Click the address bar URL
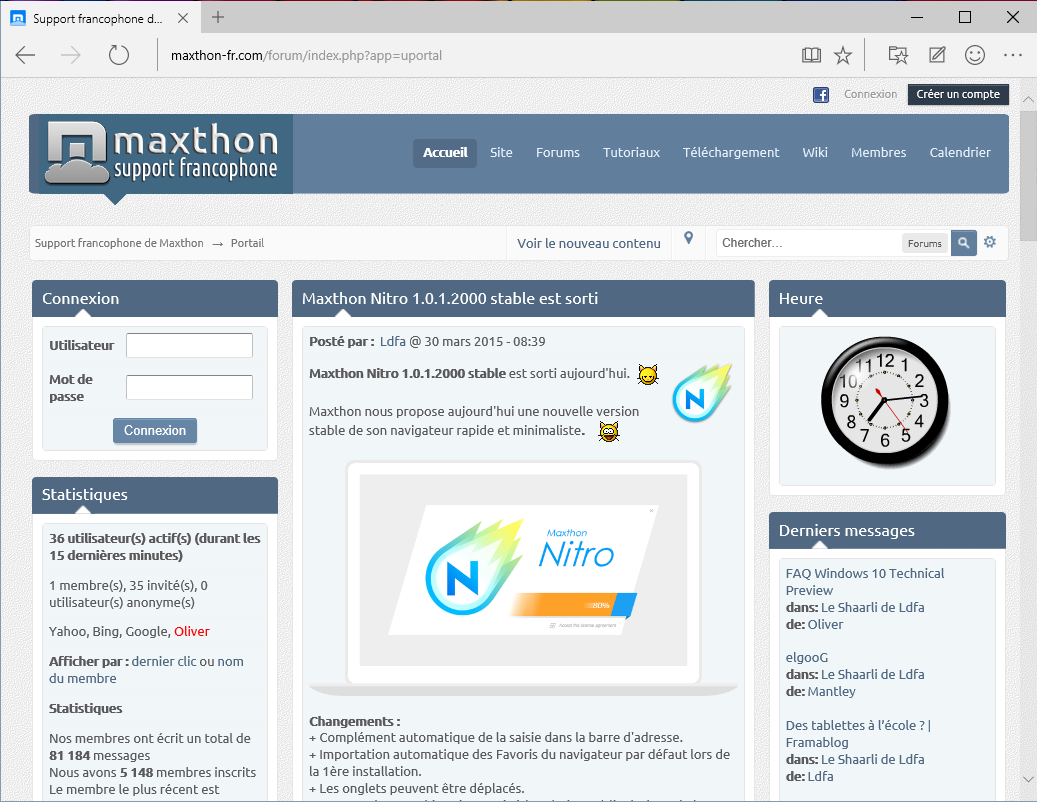Screen dimensions: 1037x802 (306, 56)
